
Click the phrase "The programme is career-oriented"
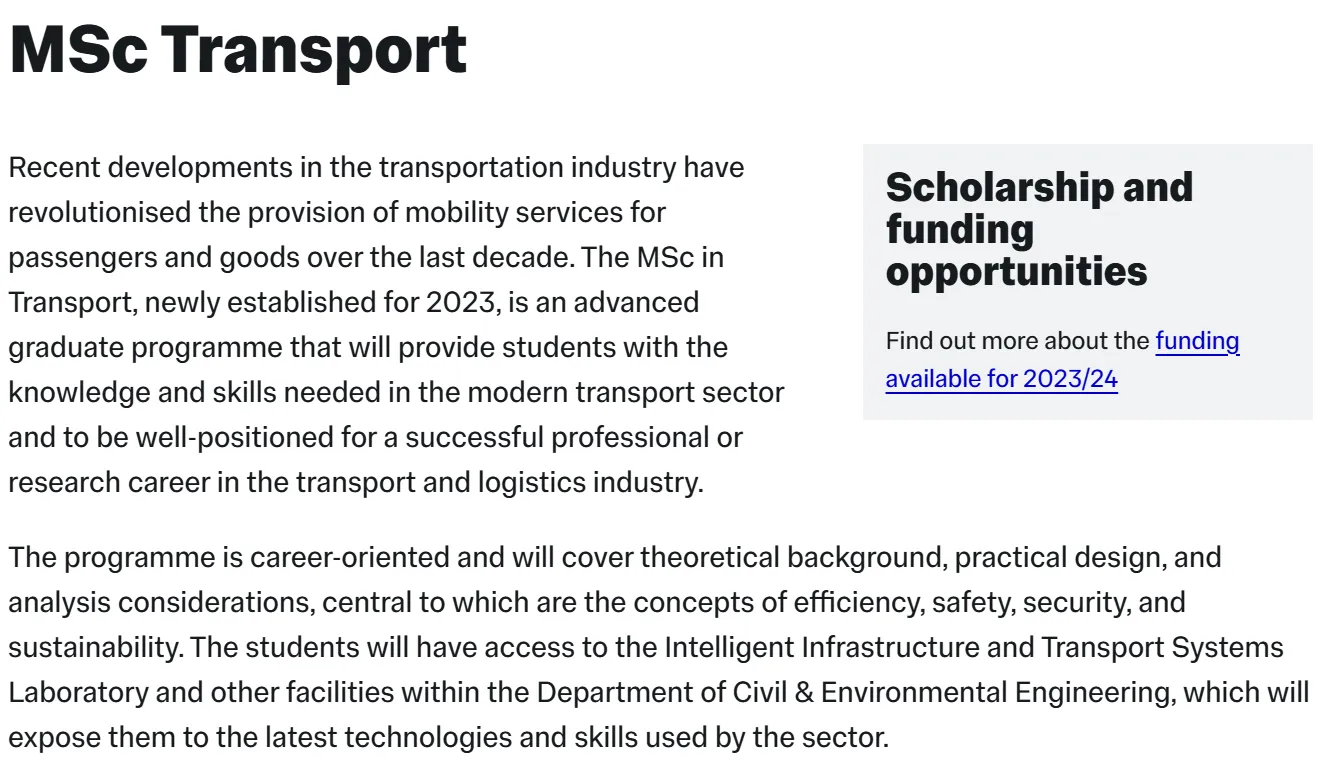click(x=230, y=557)
